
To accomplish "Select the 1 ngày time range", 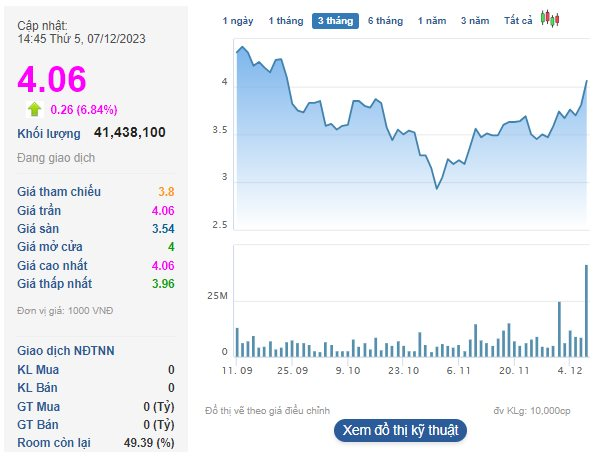I will [x=238, y=20].
